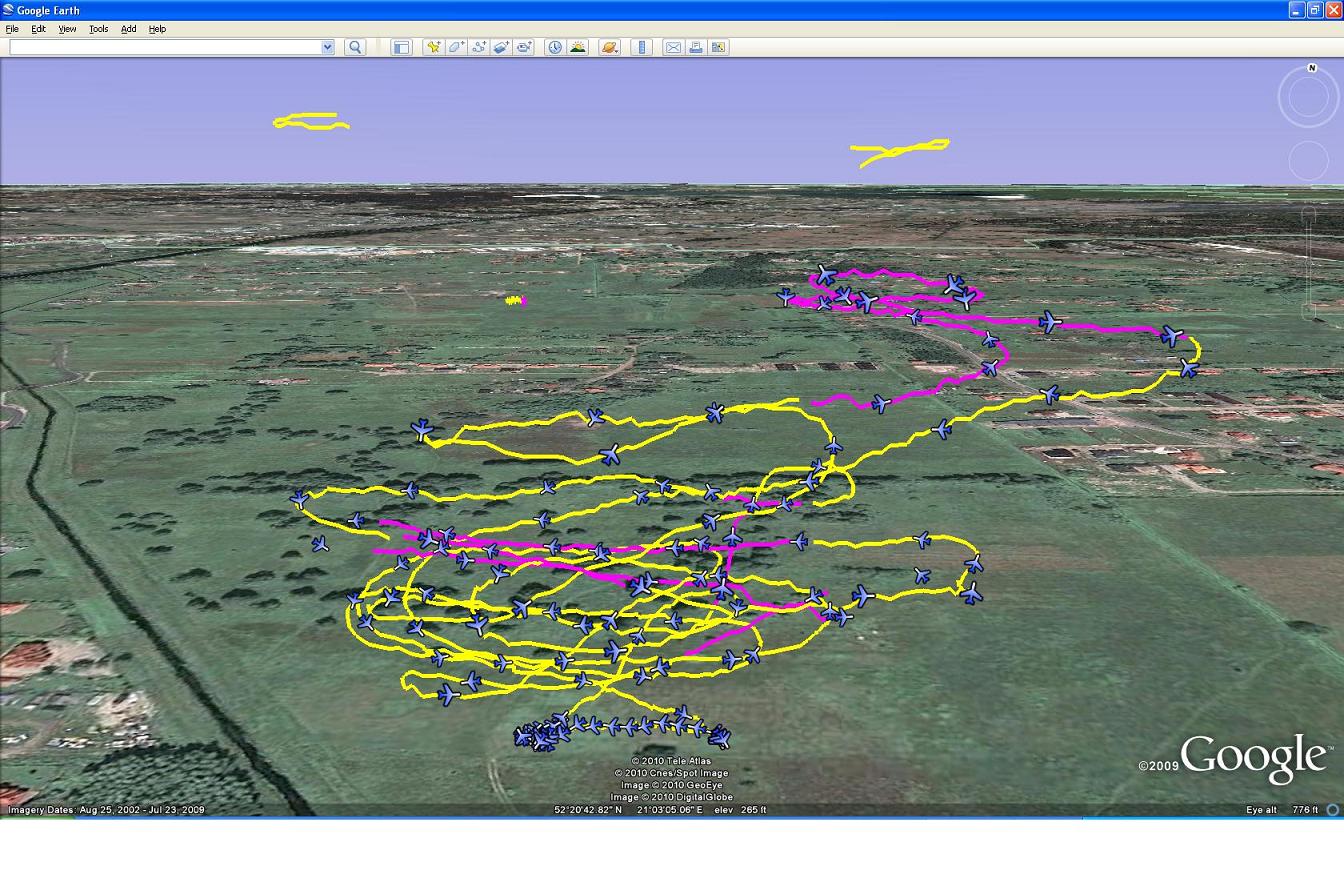Record a tour with camera icon

(524, 47)
